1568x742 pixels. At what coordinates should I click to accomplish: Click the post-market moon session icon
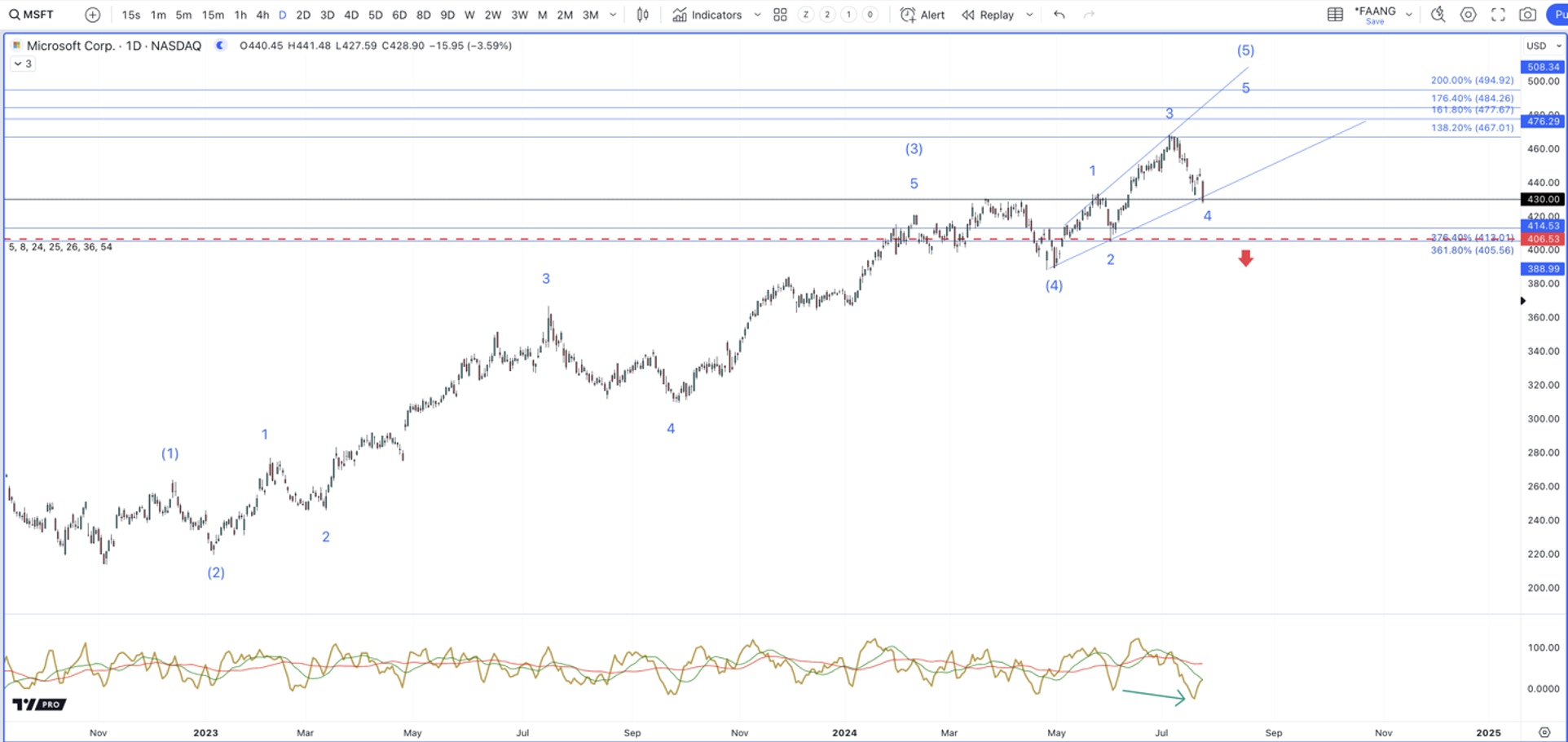click(220, 46)
